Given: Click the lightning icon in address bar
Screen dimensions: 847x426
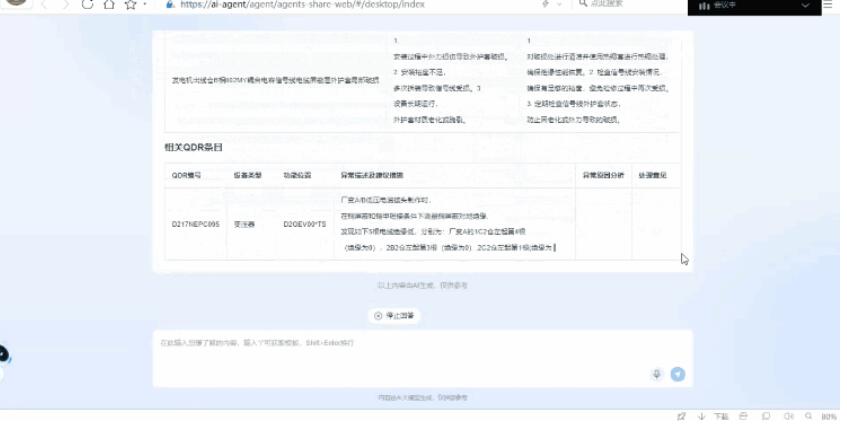Looking at the screenshot, I should pos(545,5).
